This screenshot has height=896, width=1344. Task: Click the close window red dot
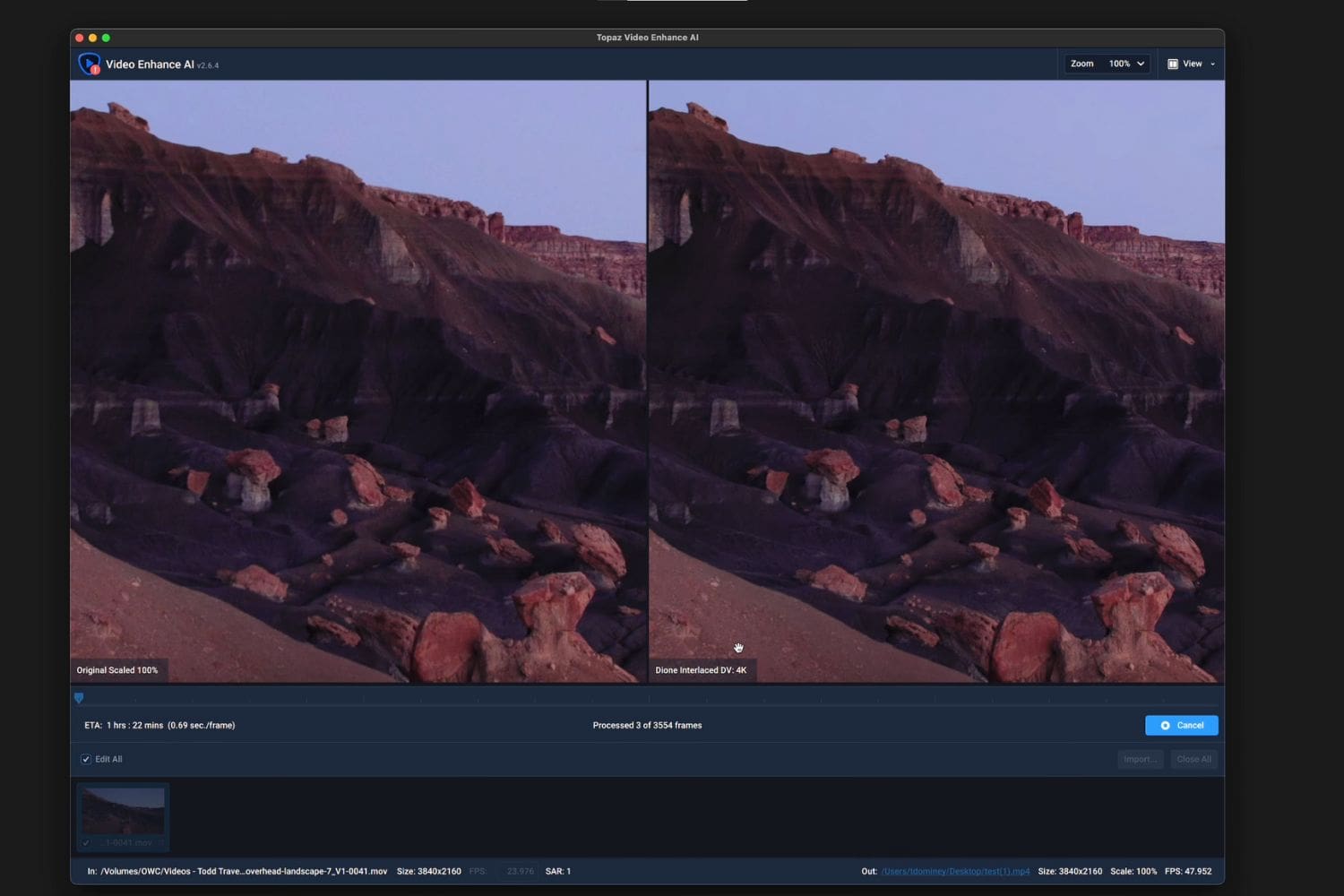click(x=80, y=38)
